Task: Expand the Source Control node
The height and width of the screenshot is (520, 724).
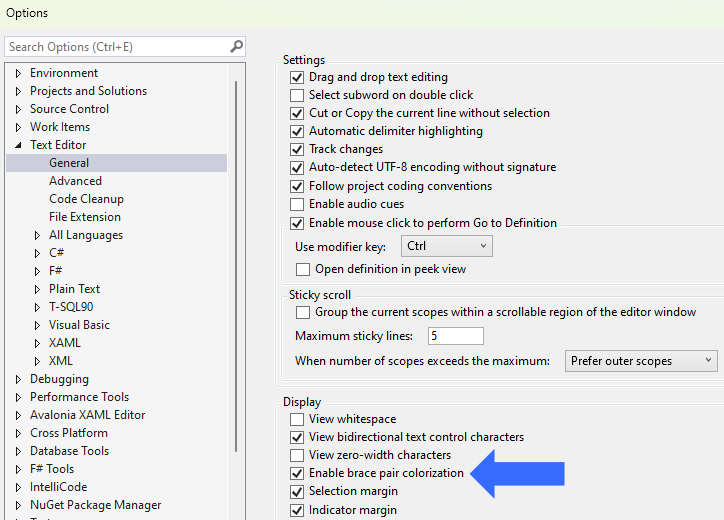Action: pyautogui.click(x=18, y=109)
